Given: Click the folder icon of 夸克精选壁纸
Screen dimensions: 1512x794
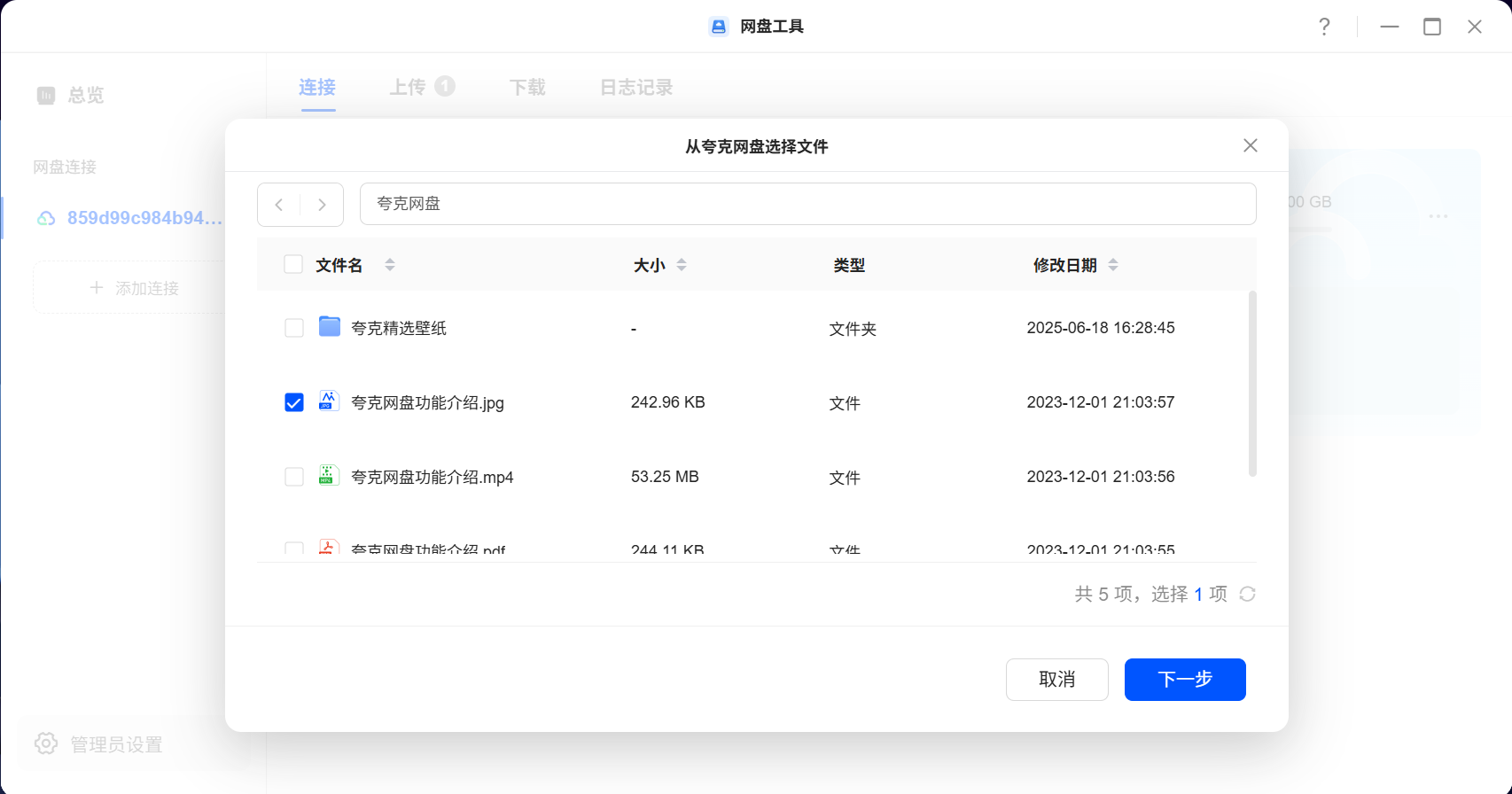Looking at the screenshot, I should point(330,327).
